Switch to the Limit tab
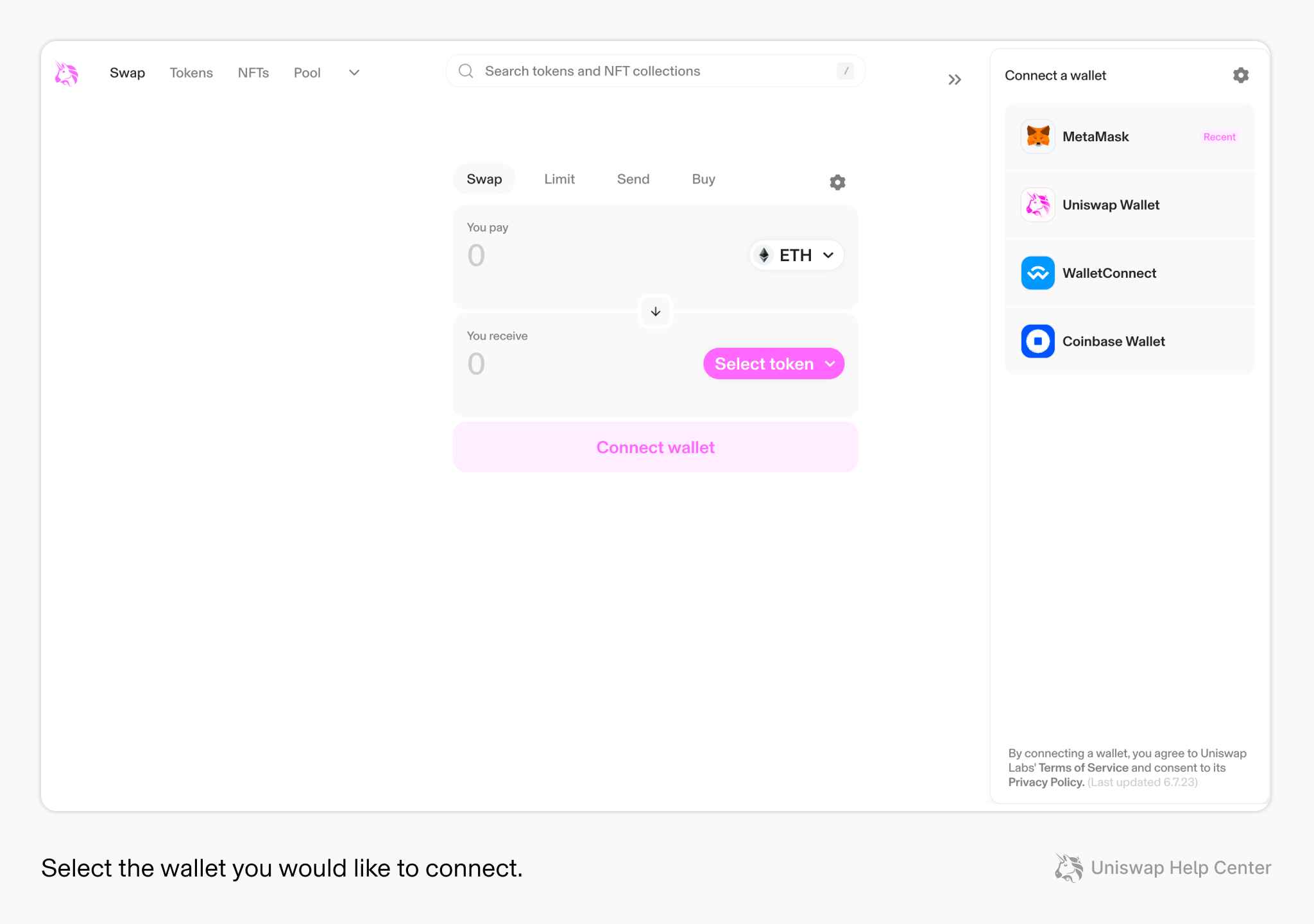The height and width of the screenshot is (924, 1314). tap(559, 180)
